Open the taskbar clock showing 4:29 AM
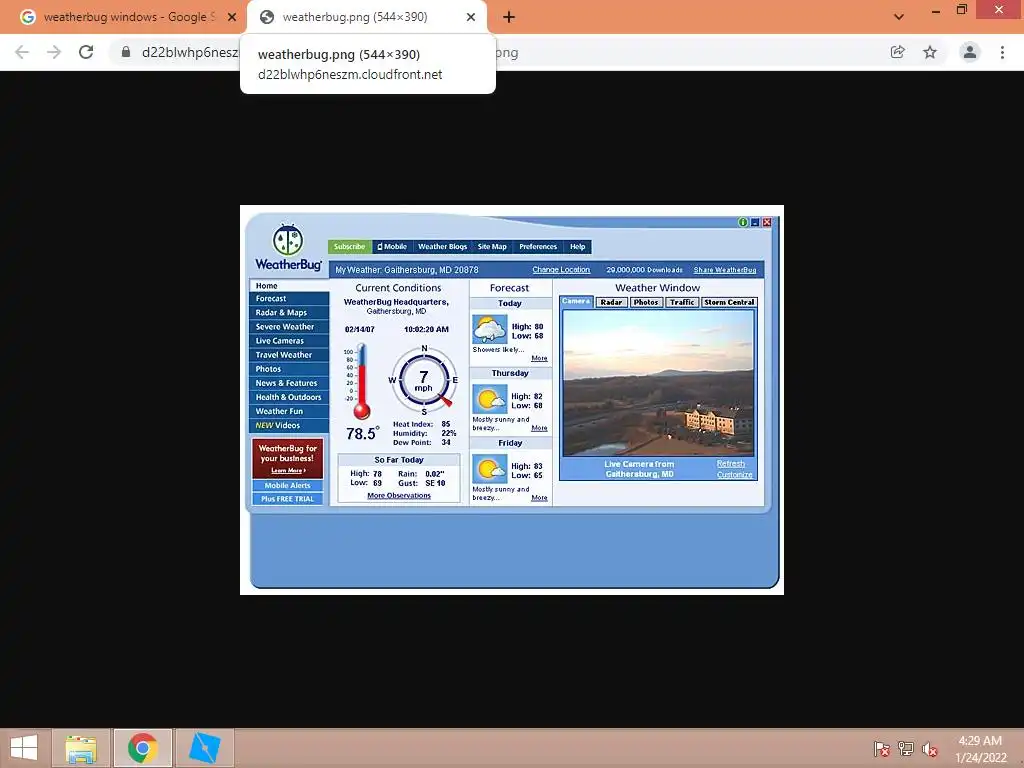Screen dimensions: 1024x768 pos(980,748)
